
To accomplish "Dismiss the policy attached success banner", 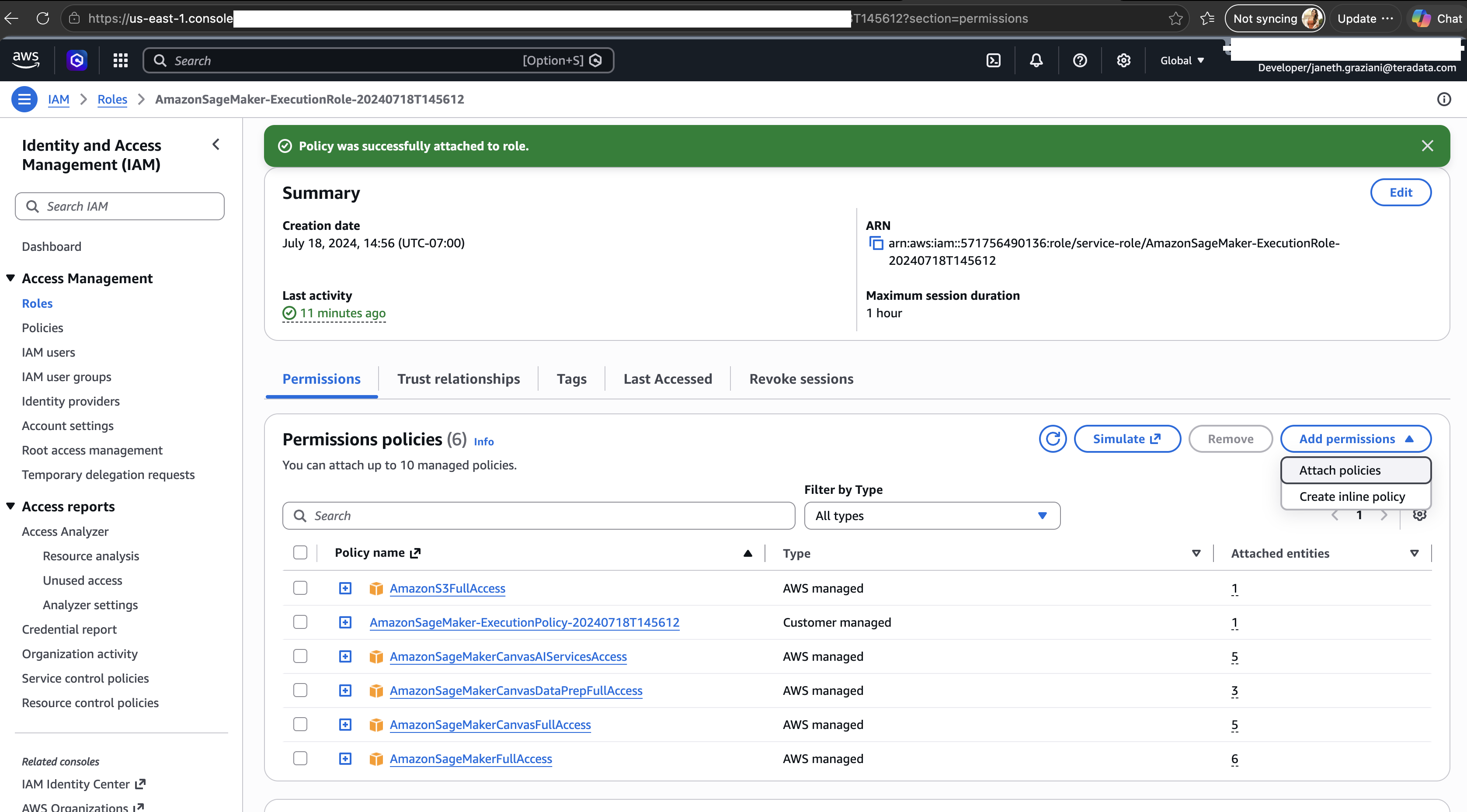I will [1427, 146].
